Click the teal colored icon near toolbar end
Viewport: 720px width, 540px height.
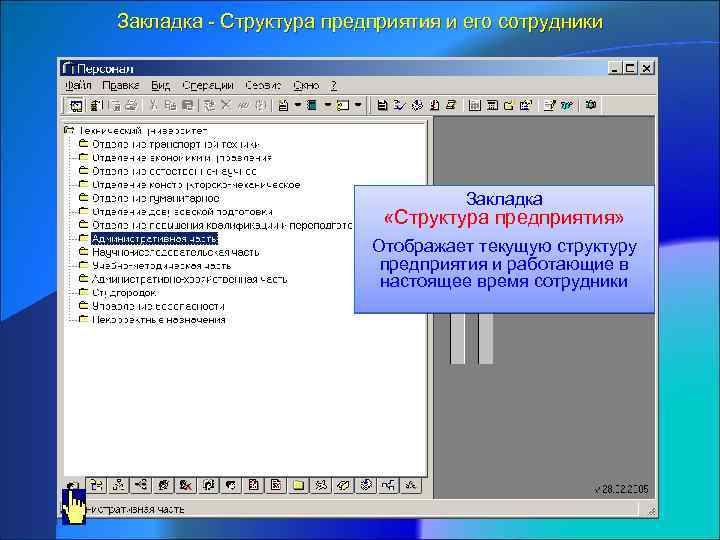[x=567, y=105]
